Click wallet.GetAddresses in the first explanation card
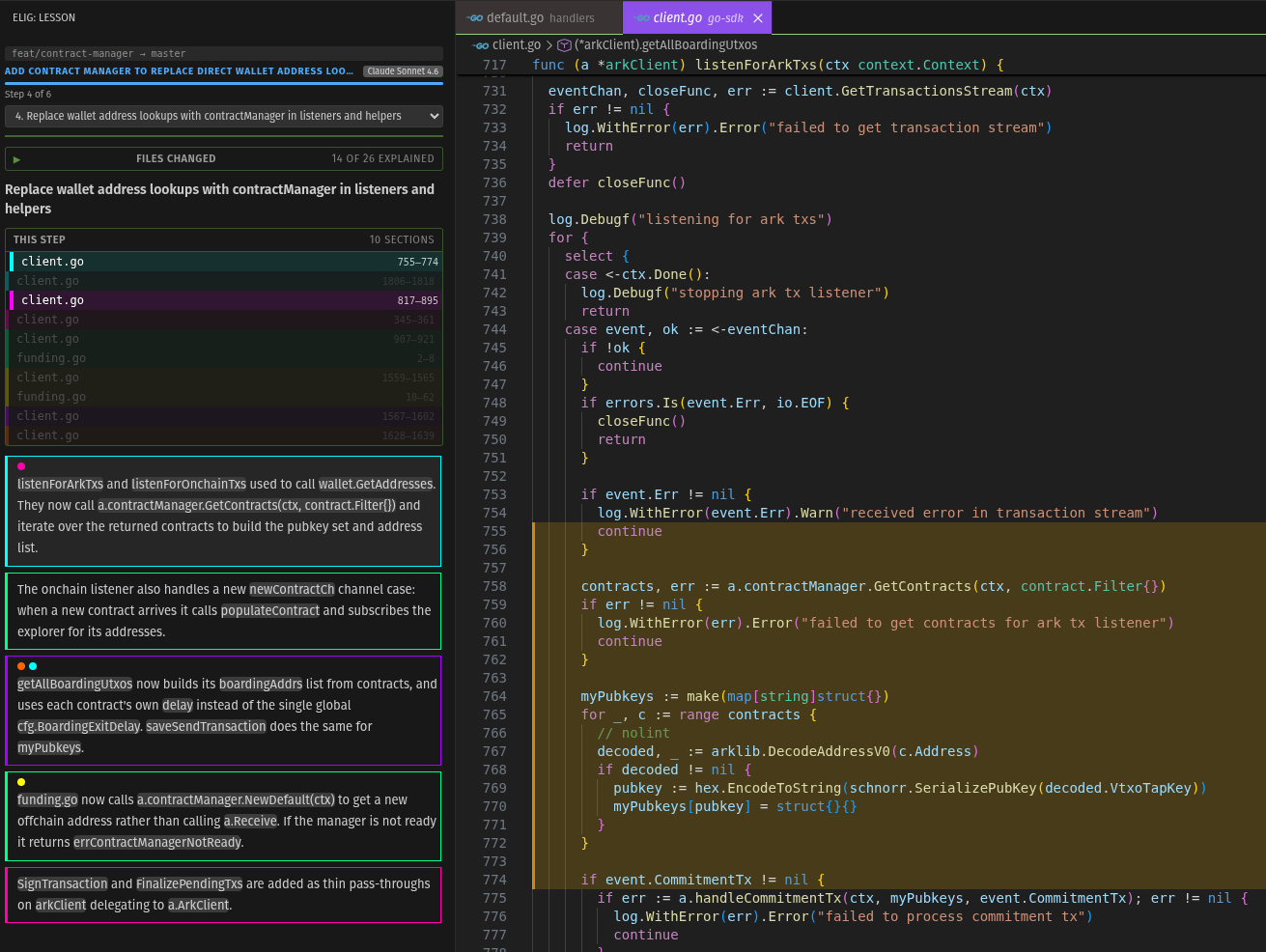Viewport: 1266px width, 952px height. 376,484
